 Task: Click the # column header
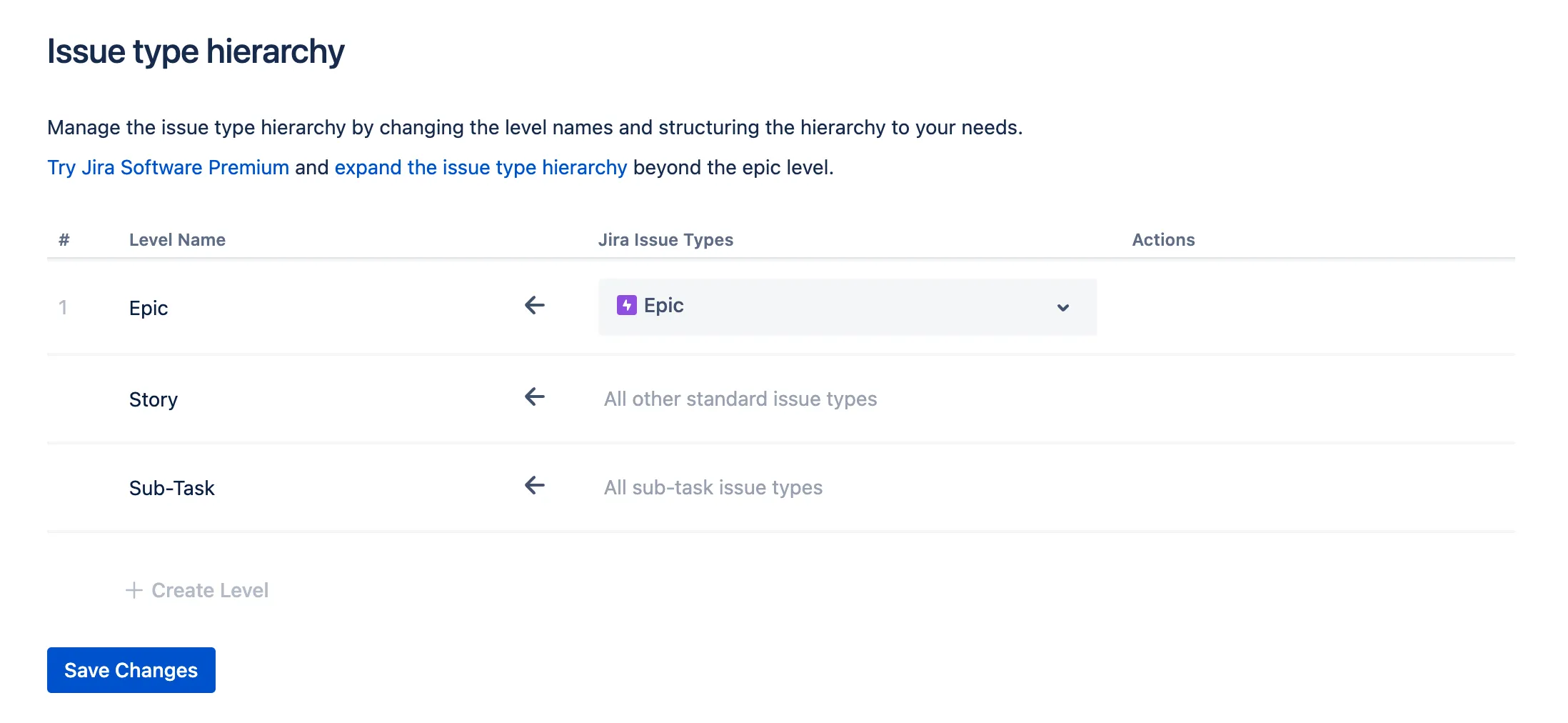[x=64, y=240]
